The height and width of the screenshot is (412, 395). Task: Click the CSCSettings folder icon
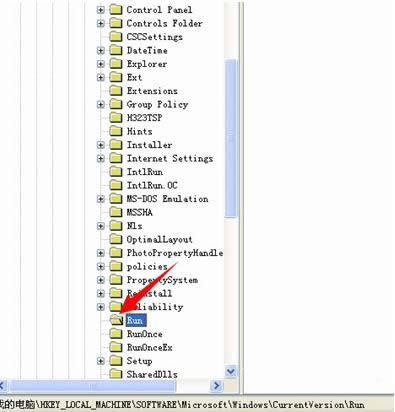click(116, 37)
